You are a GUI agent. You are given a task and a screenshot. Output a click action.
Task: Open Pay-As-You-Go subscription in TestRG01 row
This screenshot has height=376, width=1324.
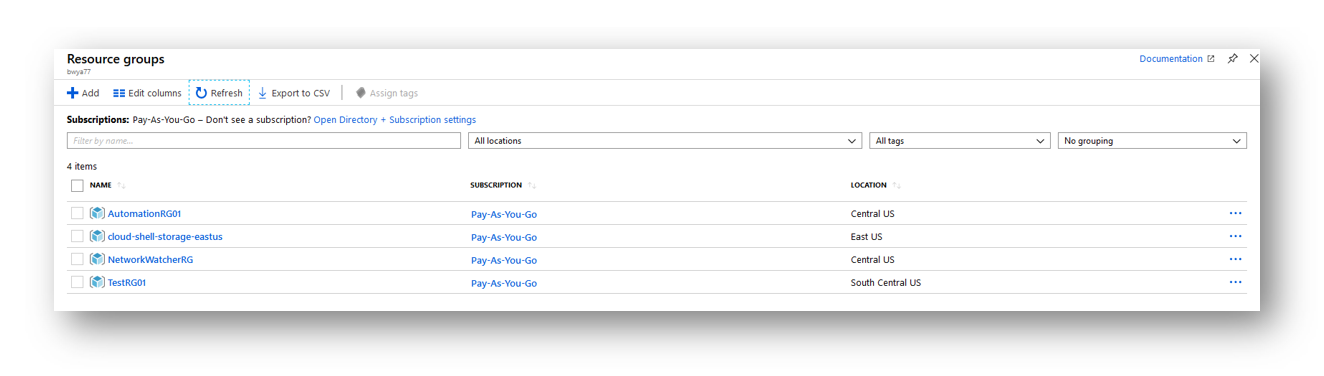504,283
